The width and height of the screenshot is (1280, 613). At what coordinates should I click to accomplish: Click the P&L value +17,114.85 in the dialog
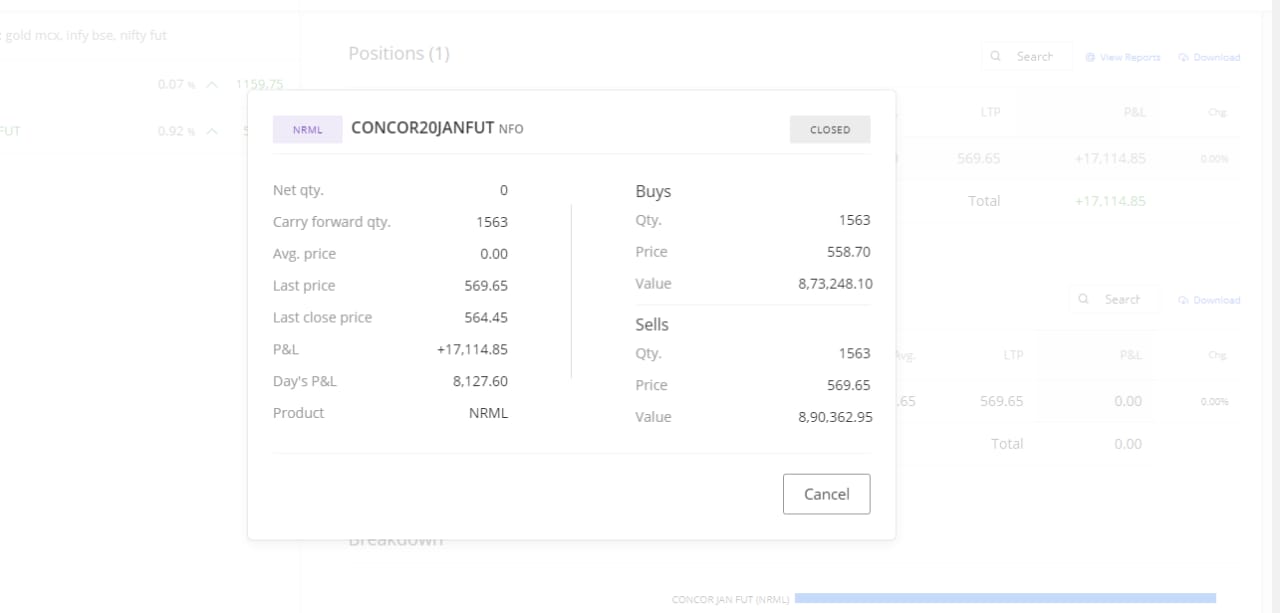coord(472,350)
